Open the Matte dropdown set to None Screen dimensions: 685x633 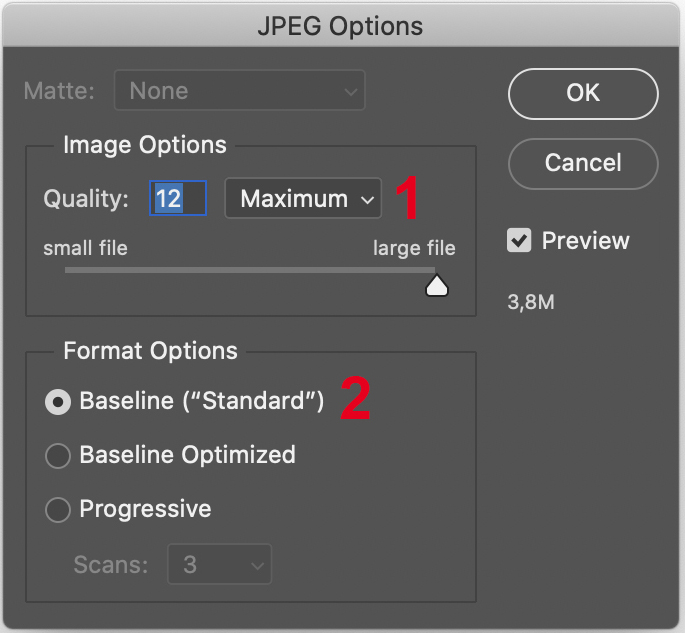240,92
